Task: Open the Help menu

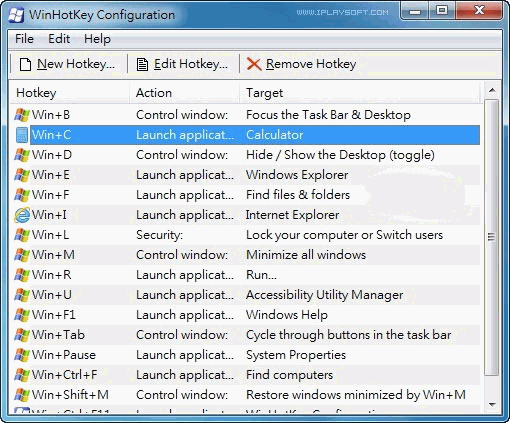Action: (97, 39)
